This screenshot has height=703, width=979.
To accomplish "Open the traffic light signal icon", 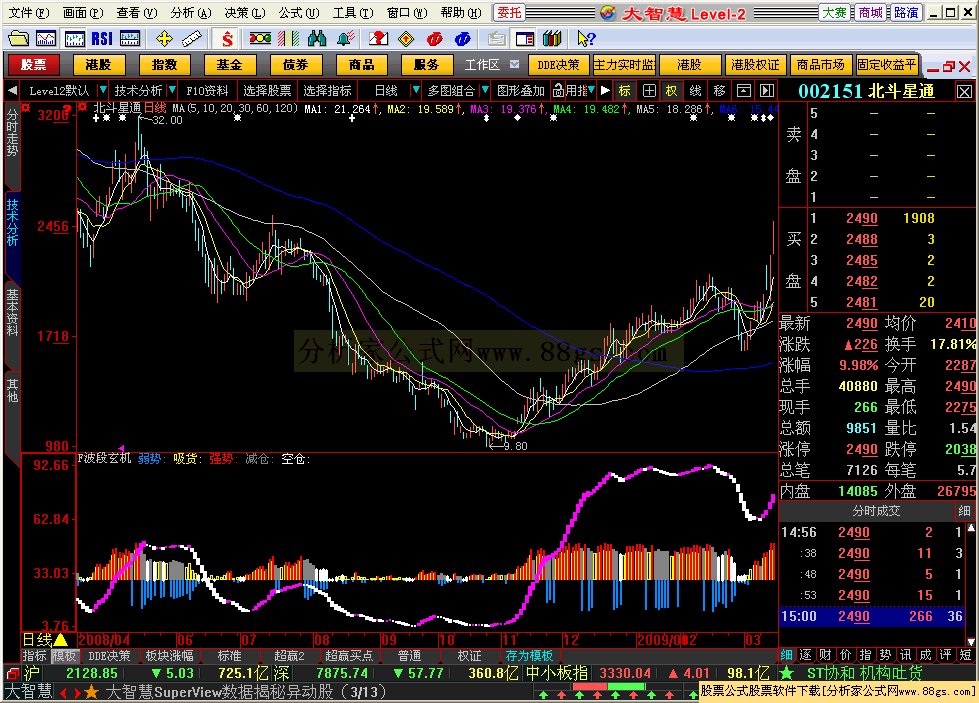I will 260,39.
